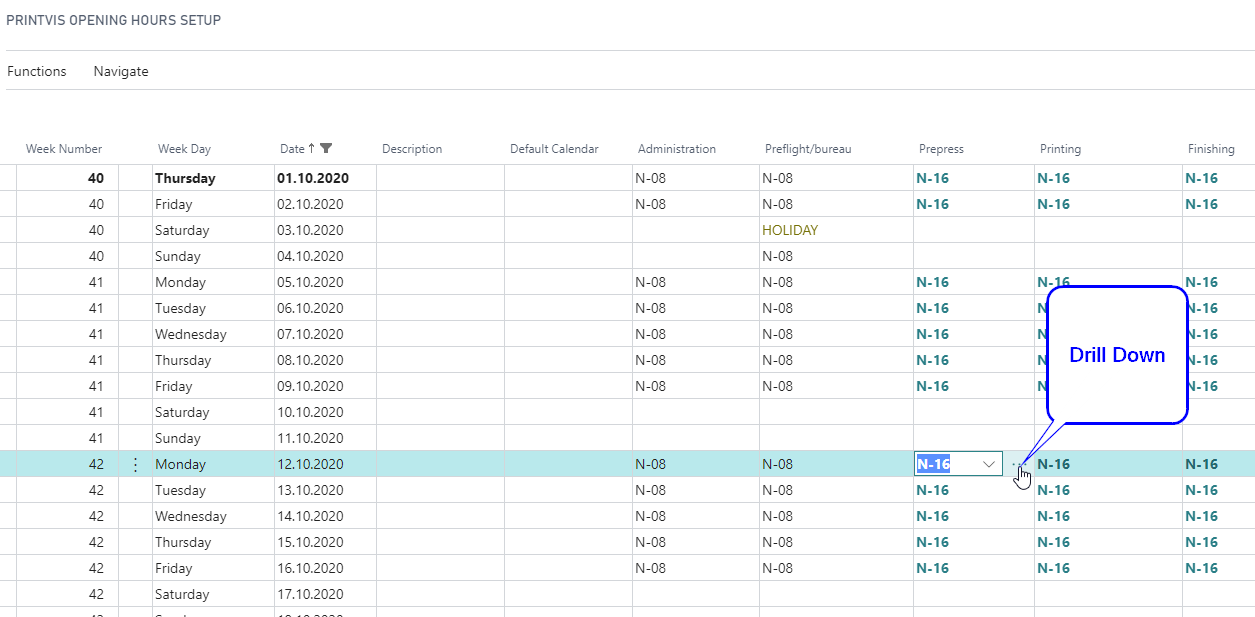Select date cell 08.10.2020

click(310, 360)
